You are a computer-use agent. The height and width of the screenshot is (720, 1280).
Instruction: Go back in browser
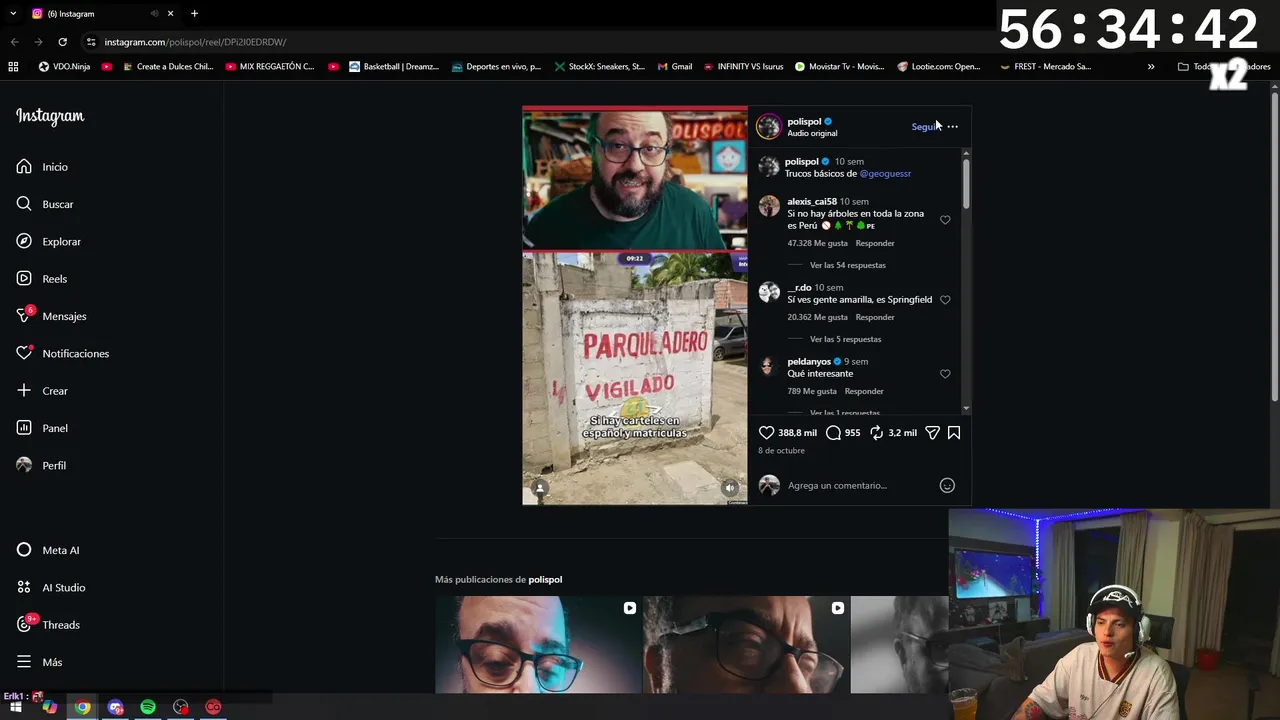tap(14, 42)
